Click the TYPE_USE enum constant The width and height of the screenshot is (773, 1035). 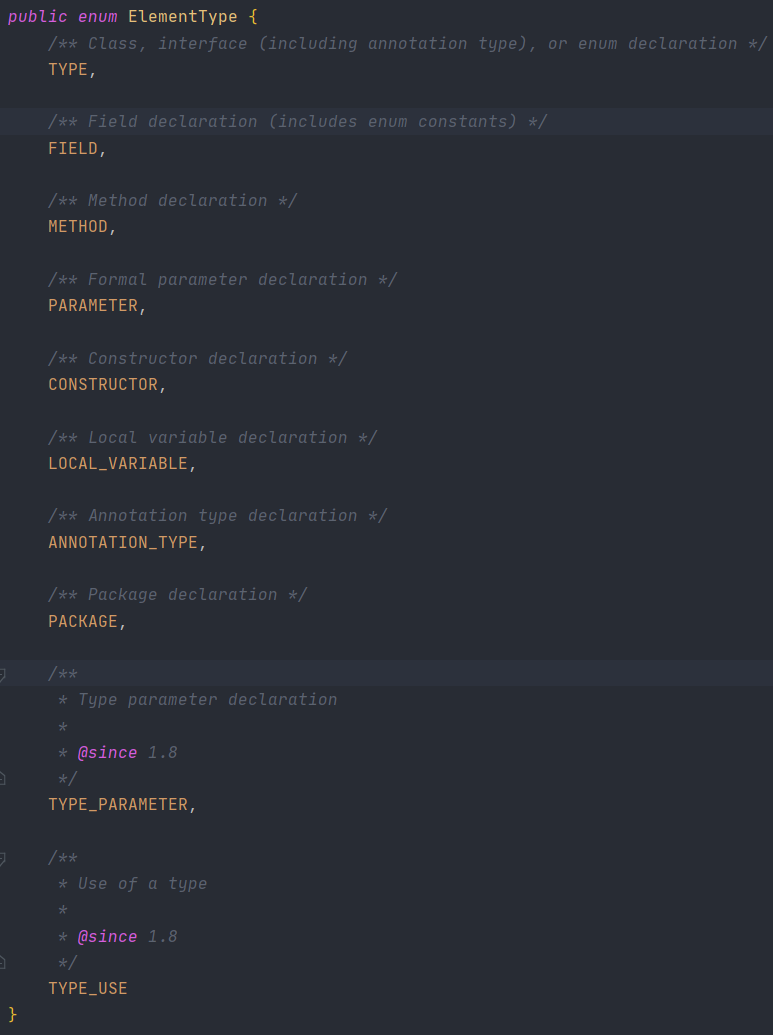(x=88, y=989)
